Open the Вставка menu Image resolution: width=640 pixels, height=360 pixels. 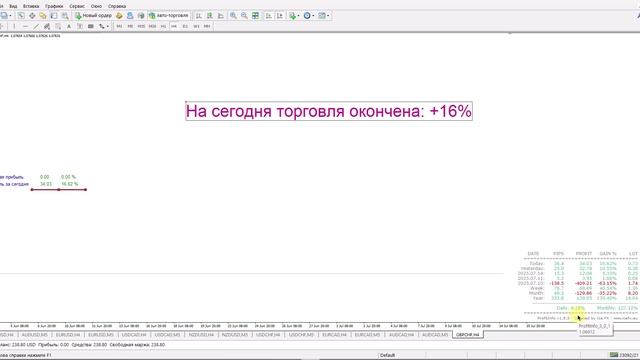(31, 6)
